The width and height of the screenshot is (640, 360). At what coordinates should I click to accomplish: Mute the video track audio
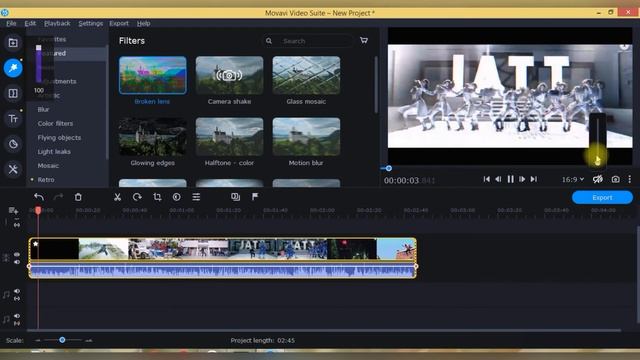(x=17, y=262)
